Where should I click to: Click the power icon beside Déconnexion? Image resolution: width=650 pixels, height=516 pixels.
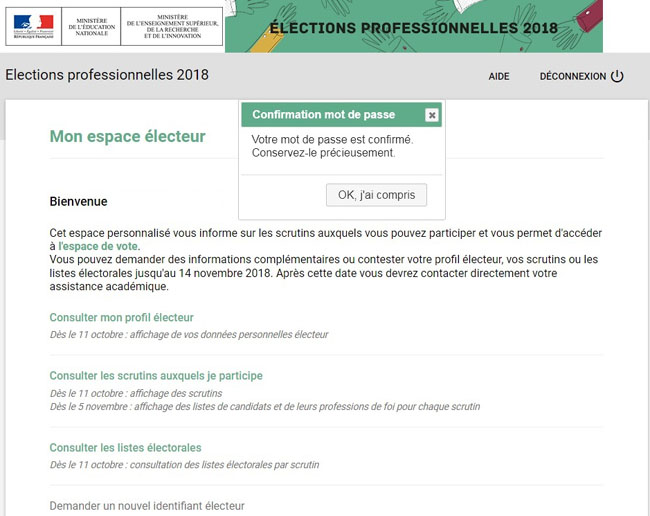(617, 76)
